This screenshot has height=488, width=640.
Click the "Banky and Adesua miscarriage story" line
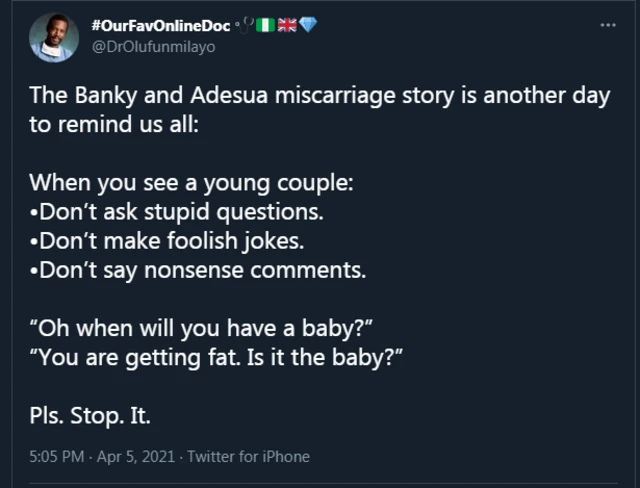(x=319, y=97)
